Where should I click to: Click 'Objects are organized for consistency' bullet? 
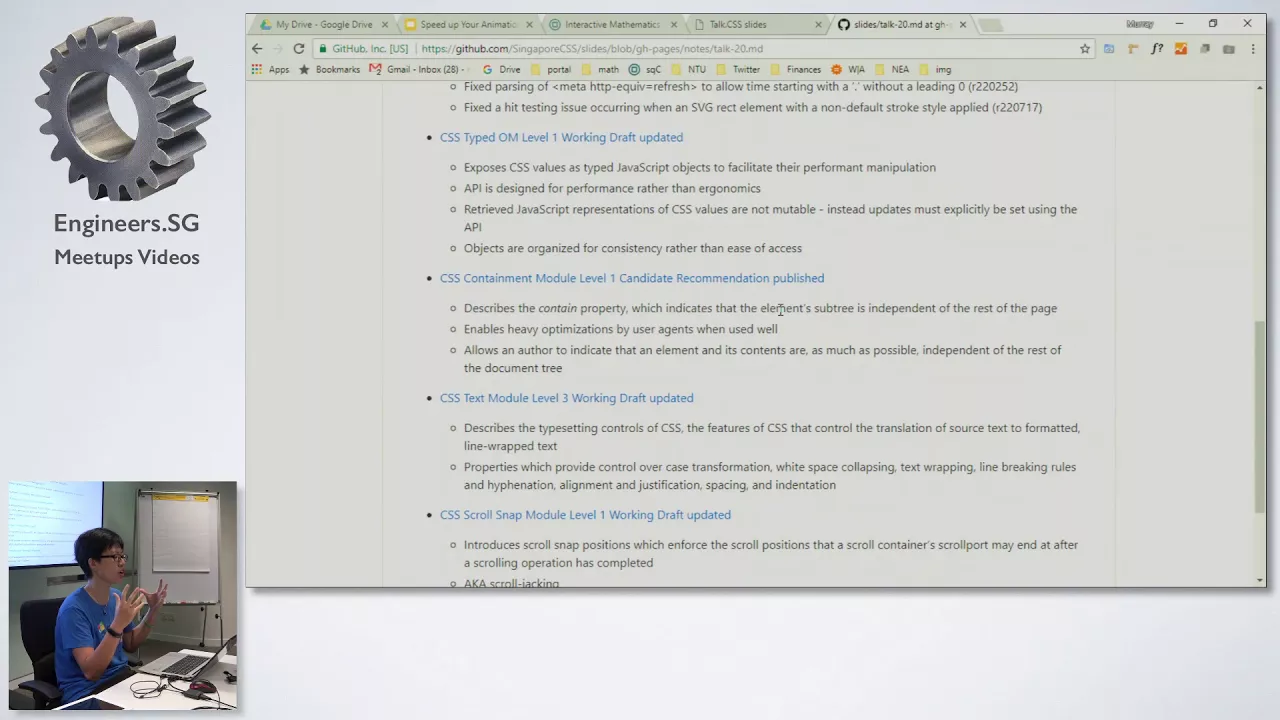click(633, 248)
